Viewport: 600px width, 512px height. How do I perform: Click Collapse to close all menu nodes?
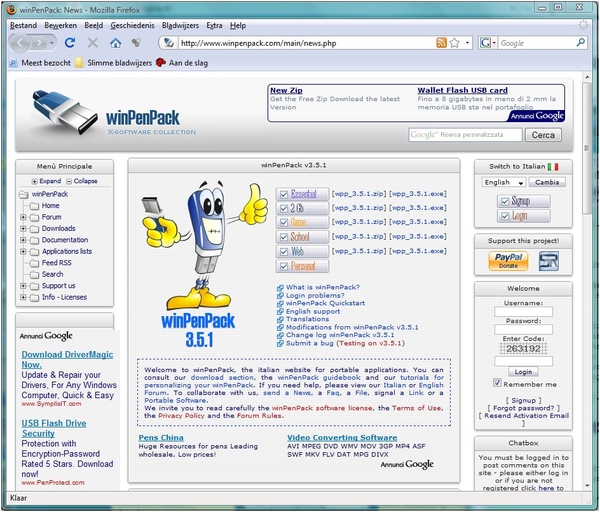click(82, 181)
